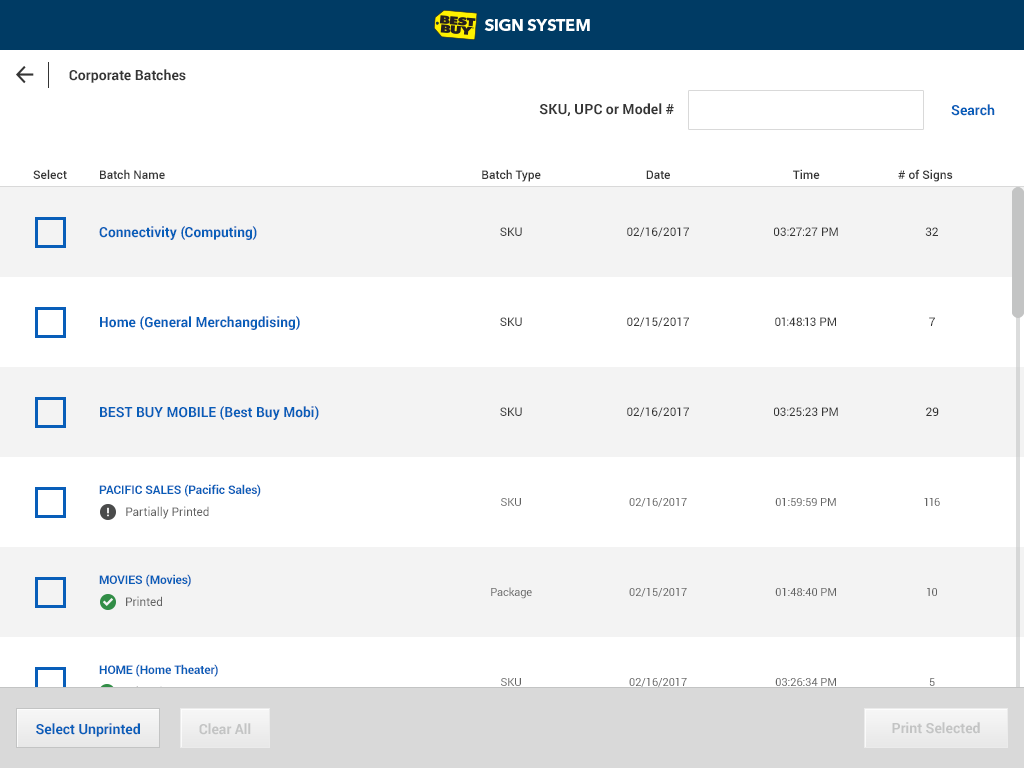This screenshot has width=1024, height=768.
Task: Tick the HOME (Home Theater) batch checkbox
Action: pyautogui.click(x=50, y=677)
